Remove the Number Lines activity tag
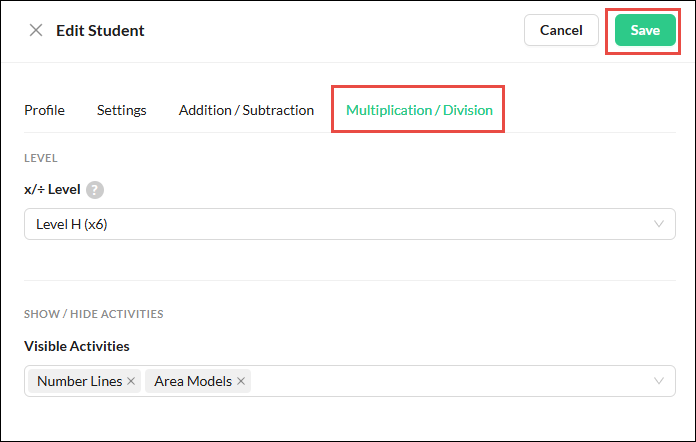 click(131, 381)
